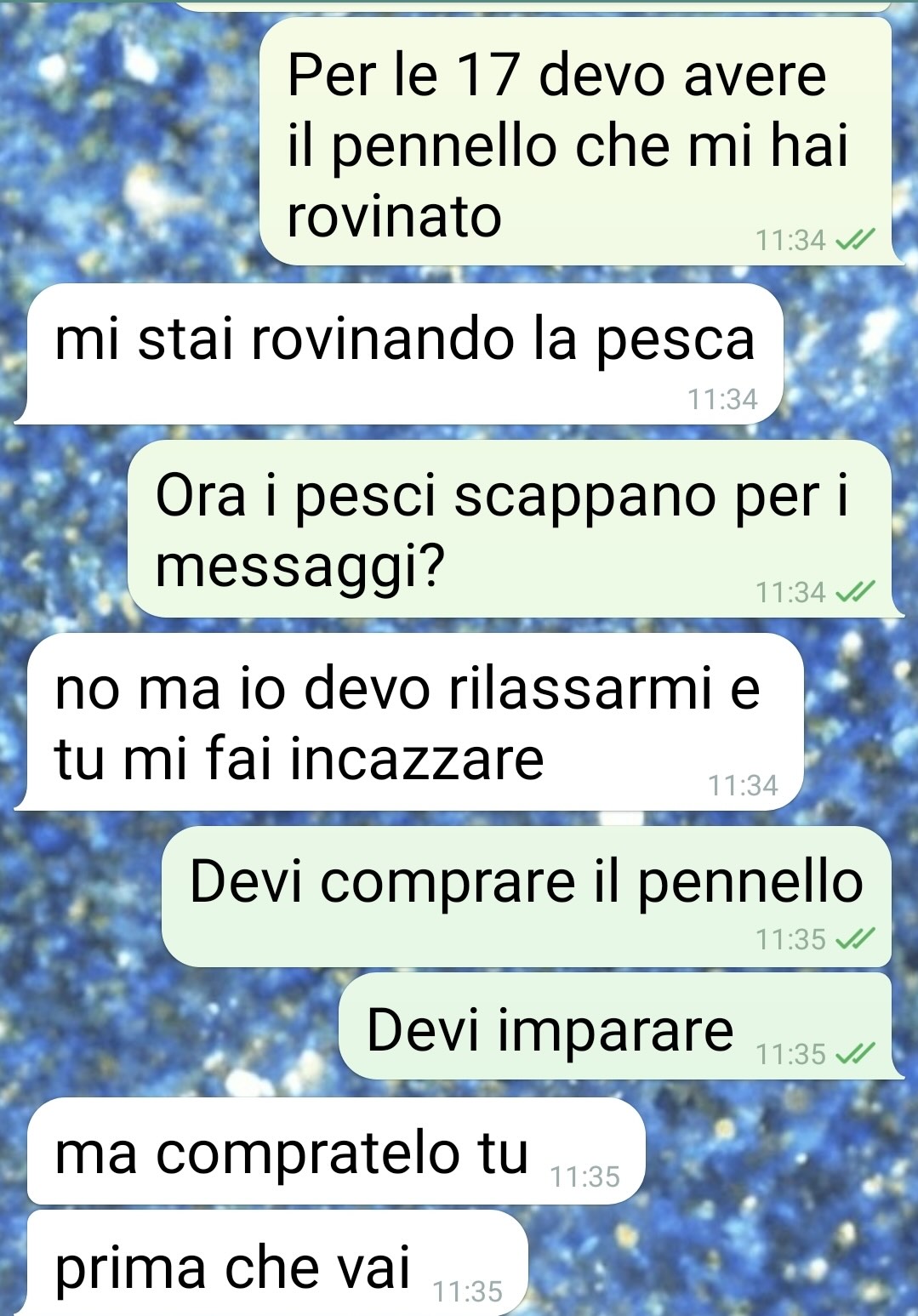Tap read ticks on 'Devi comprare il pennello'
Viewport: 918px width, 1316px height.
(855, 939)
